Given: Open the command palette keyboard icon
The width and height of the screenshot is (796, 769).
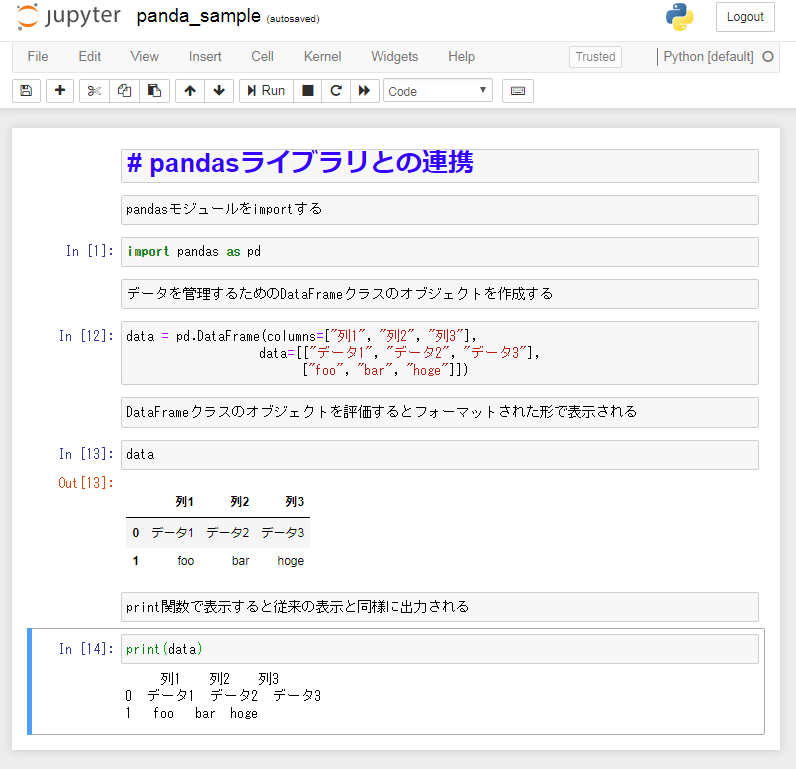Looking at the screenshot, I should click(518, 91).
